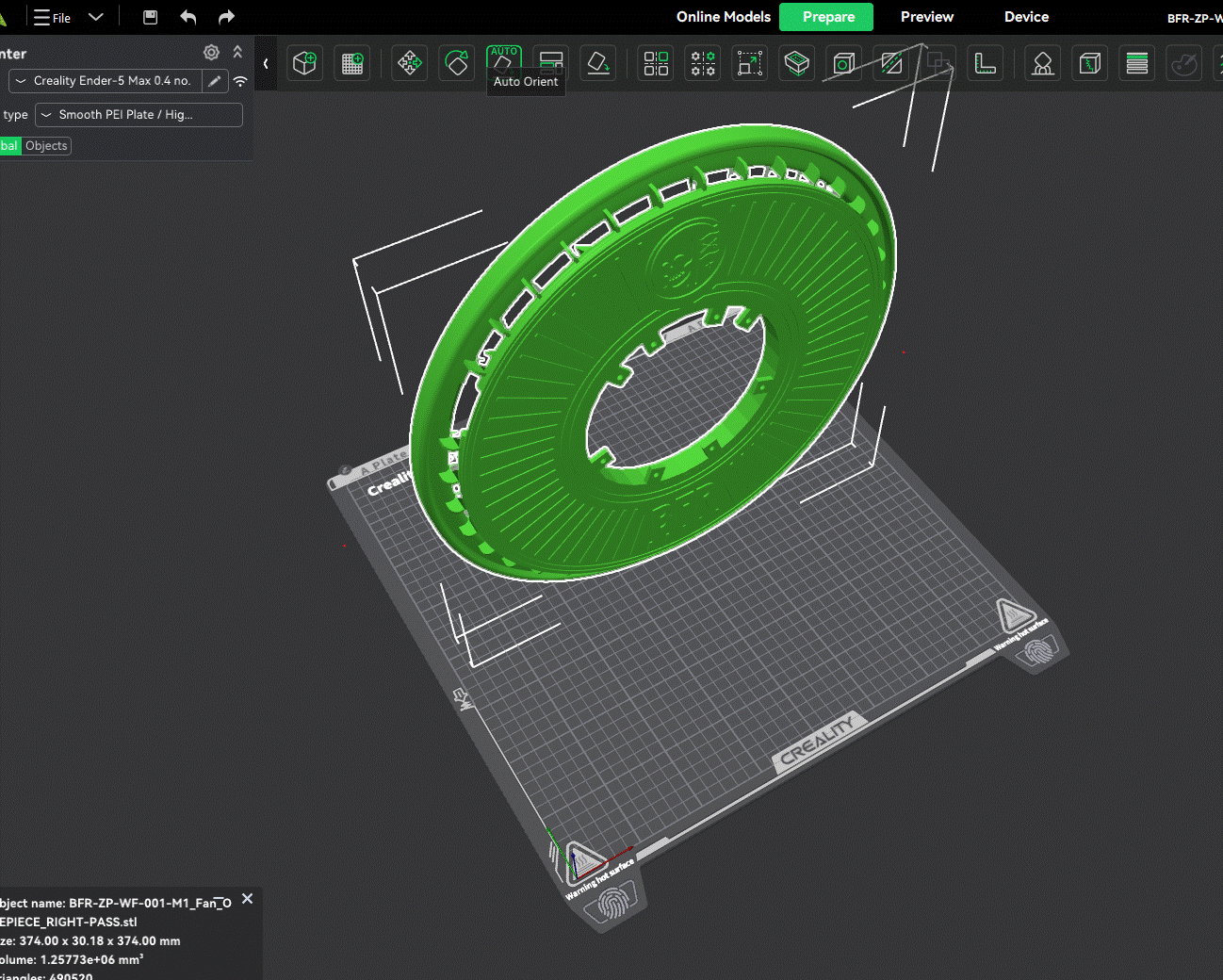Viewport: 1223px width, 980px height.
Task: Click the Add plate icon
Action: click(x=352, y=63)
